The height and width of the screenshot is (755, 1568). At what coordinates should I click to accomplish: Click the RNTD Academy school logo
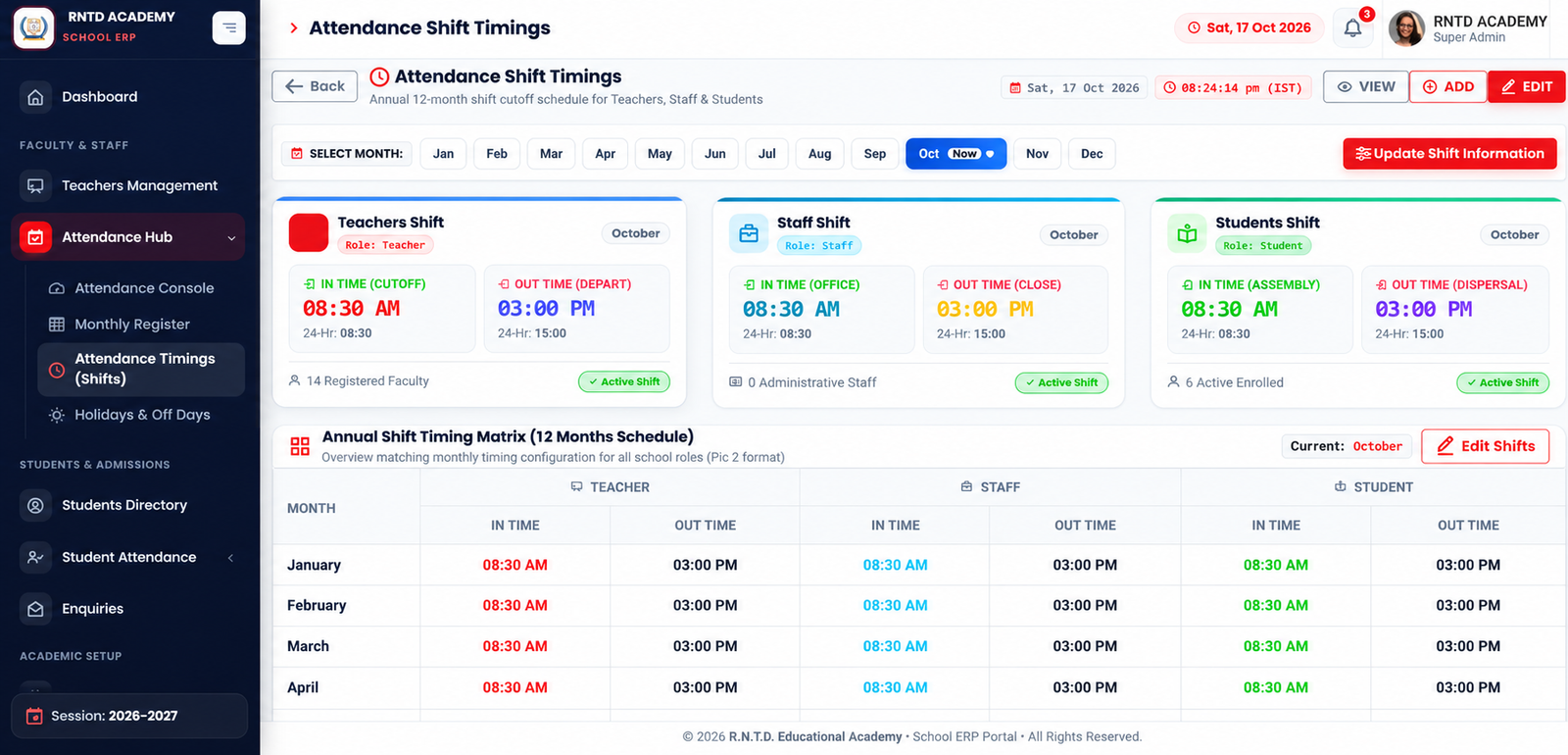coord(33,27)
